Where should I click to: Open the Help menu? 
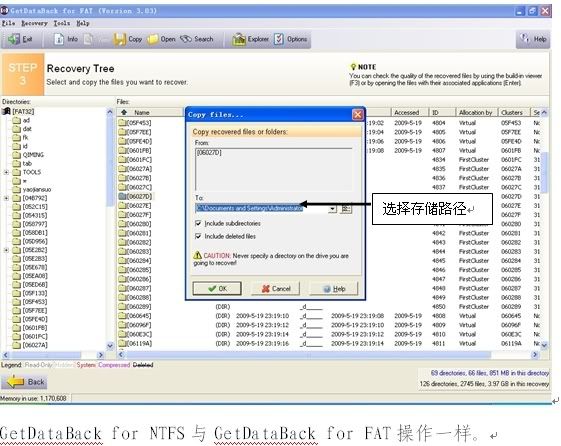coord(83,23)
